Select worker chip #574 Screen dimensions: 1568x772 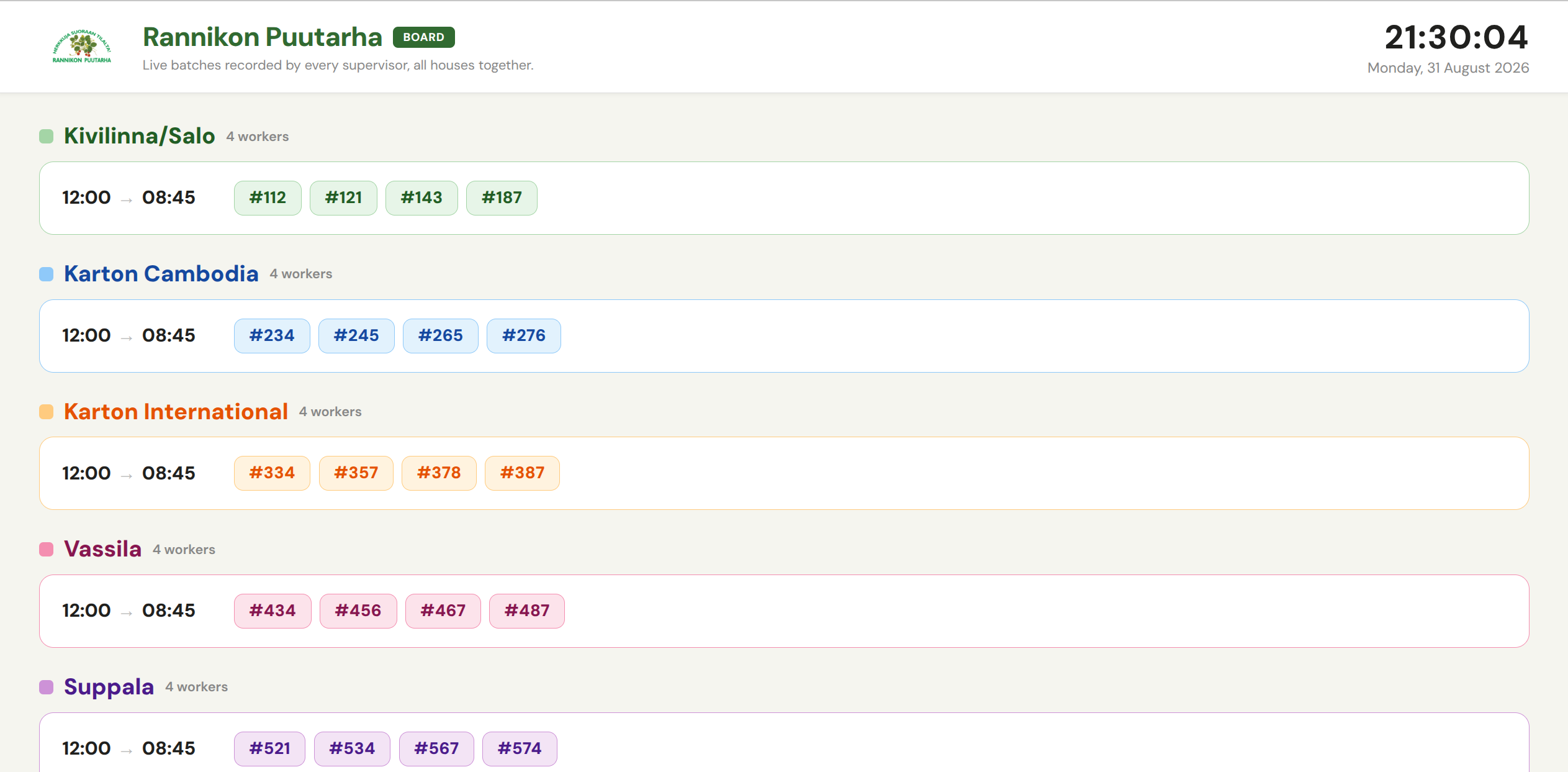pos(520,749)
